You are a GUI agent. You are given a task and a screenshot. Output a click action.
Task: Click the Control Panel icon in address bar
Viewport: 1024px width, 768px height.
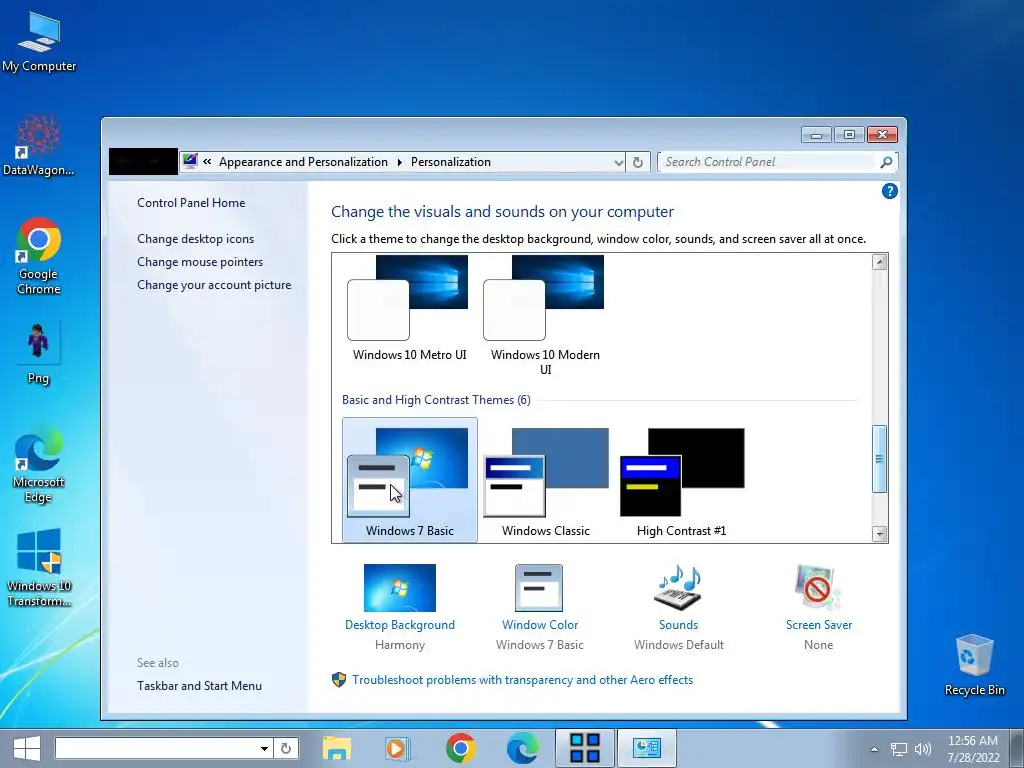190,161
